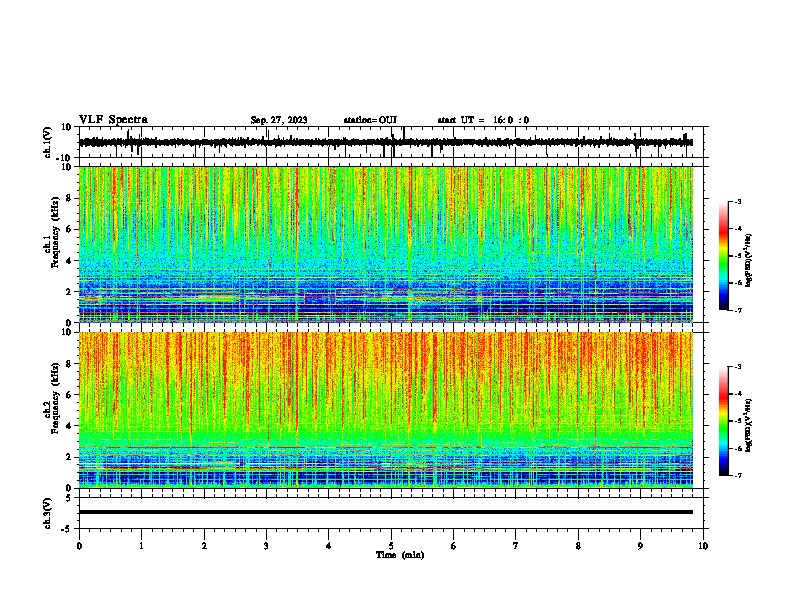
Task: Click the time axis tick label "0"
Action: tap(79, 546)
